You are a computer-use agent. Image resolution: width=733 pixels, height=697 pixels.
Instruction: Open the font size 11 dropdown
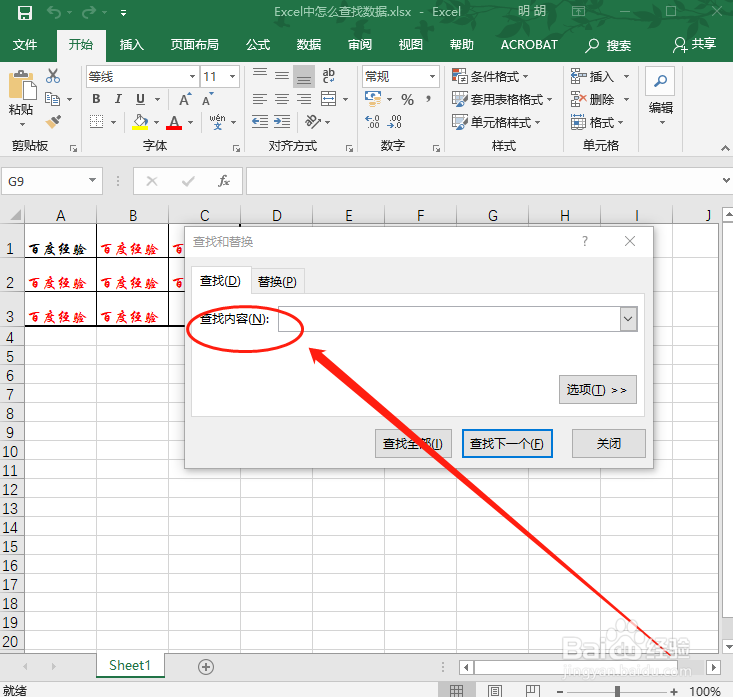[232, 76]
